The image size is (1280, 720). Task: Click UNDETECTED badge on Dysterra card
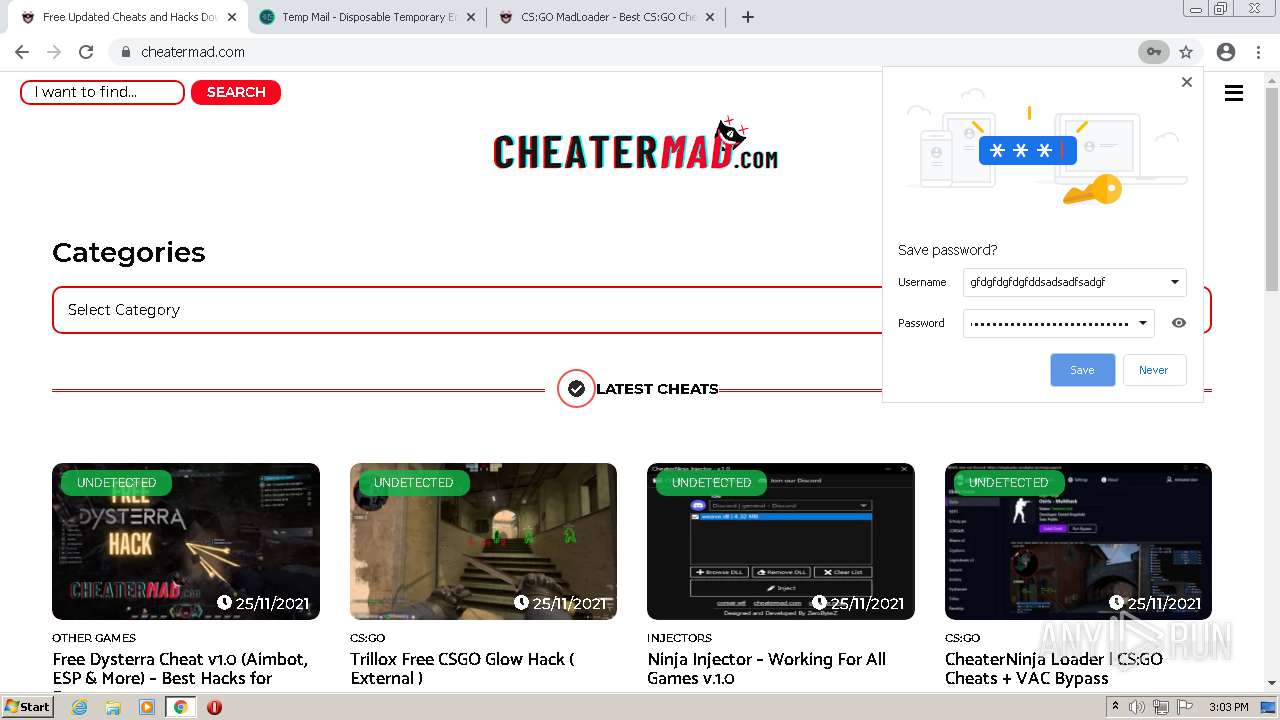116,483
